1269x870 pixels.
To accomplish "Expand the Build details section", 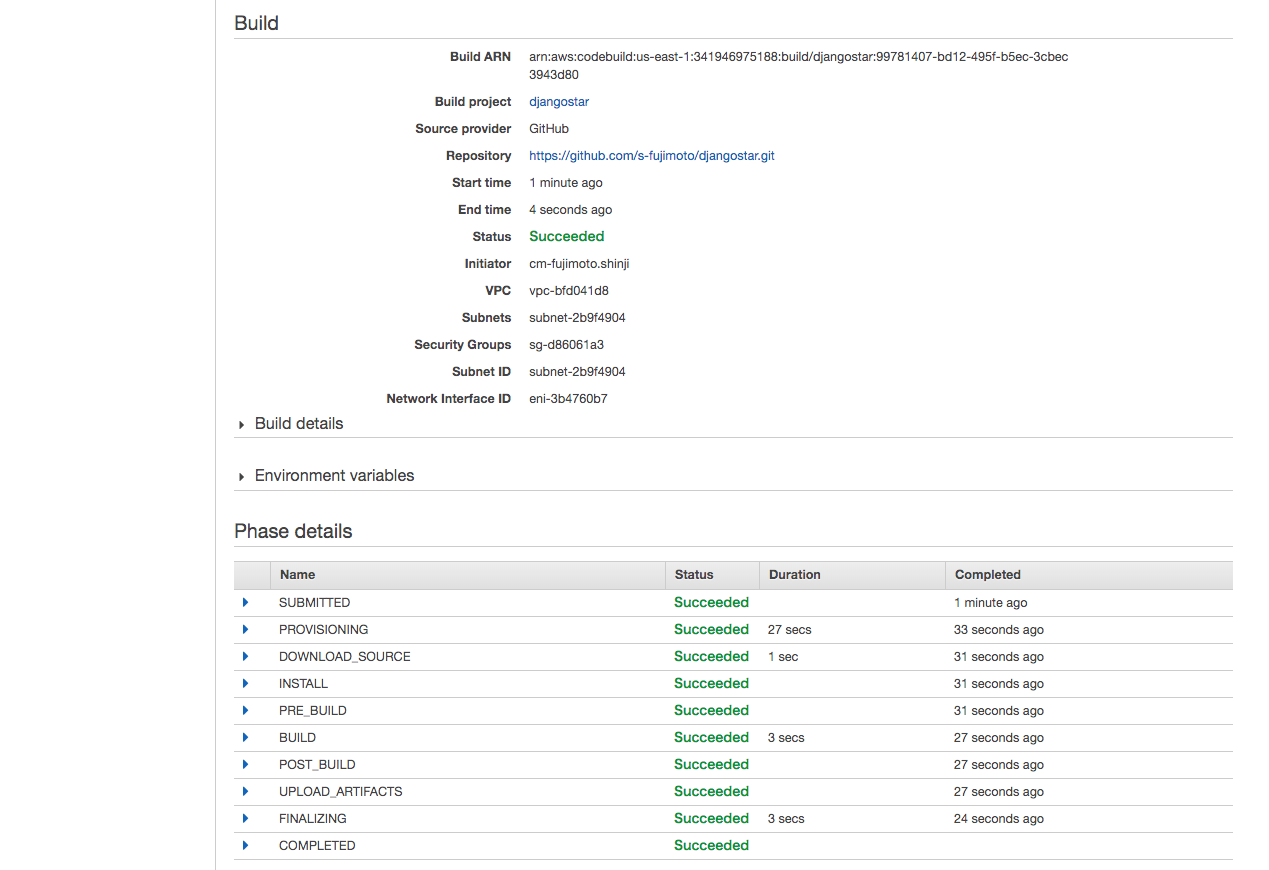I will click(290, 424).
